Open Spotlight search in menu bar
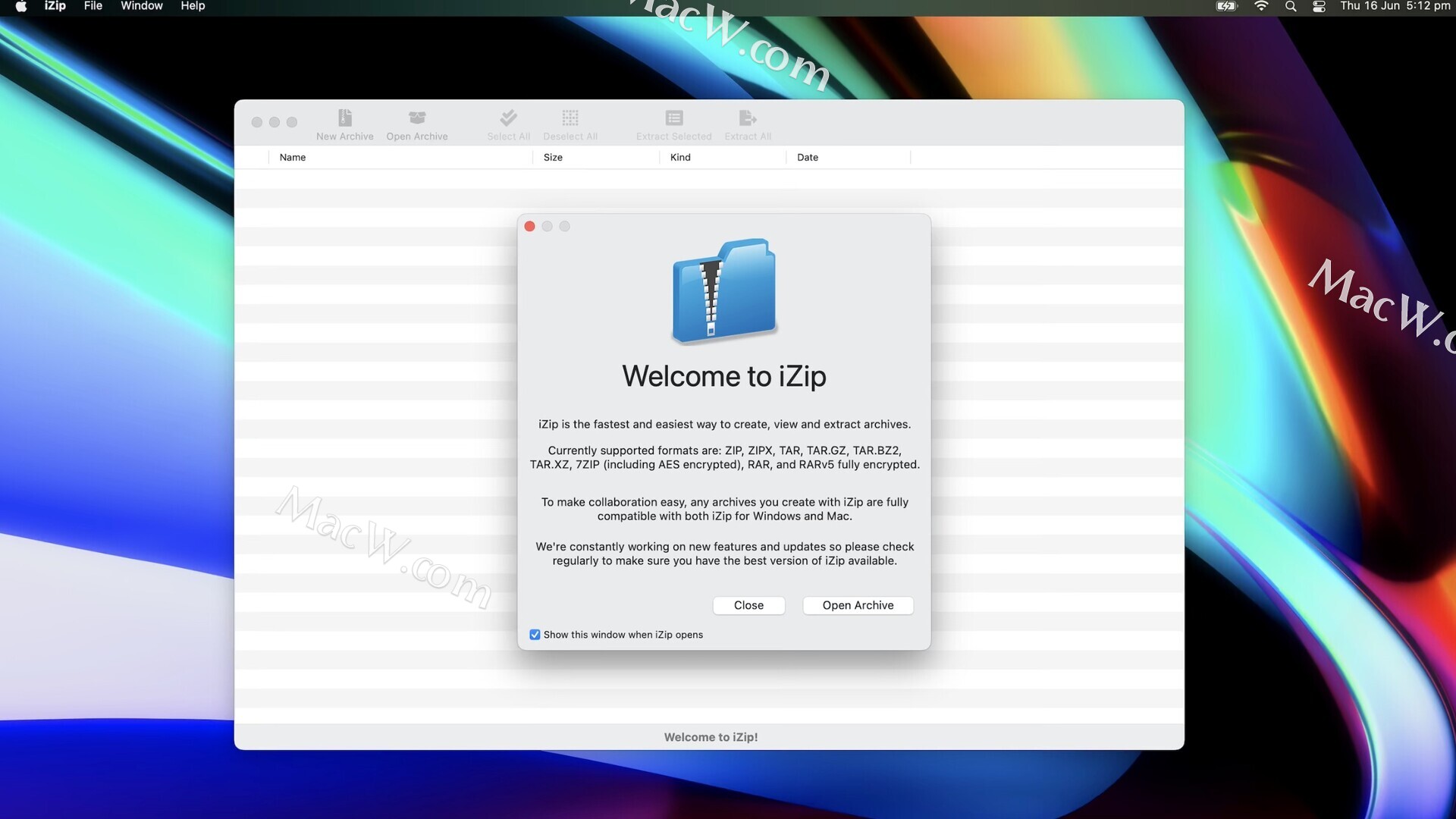This screenshot has height=819, width=1456. 1291,6
